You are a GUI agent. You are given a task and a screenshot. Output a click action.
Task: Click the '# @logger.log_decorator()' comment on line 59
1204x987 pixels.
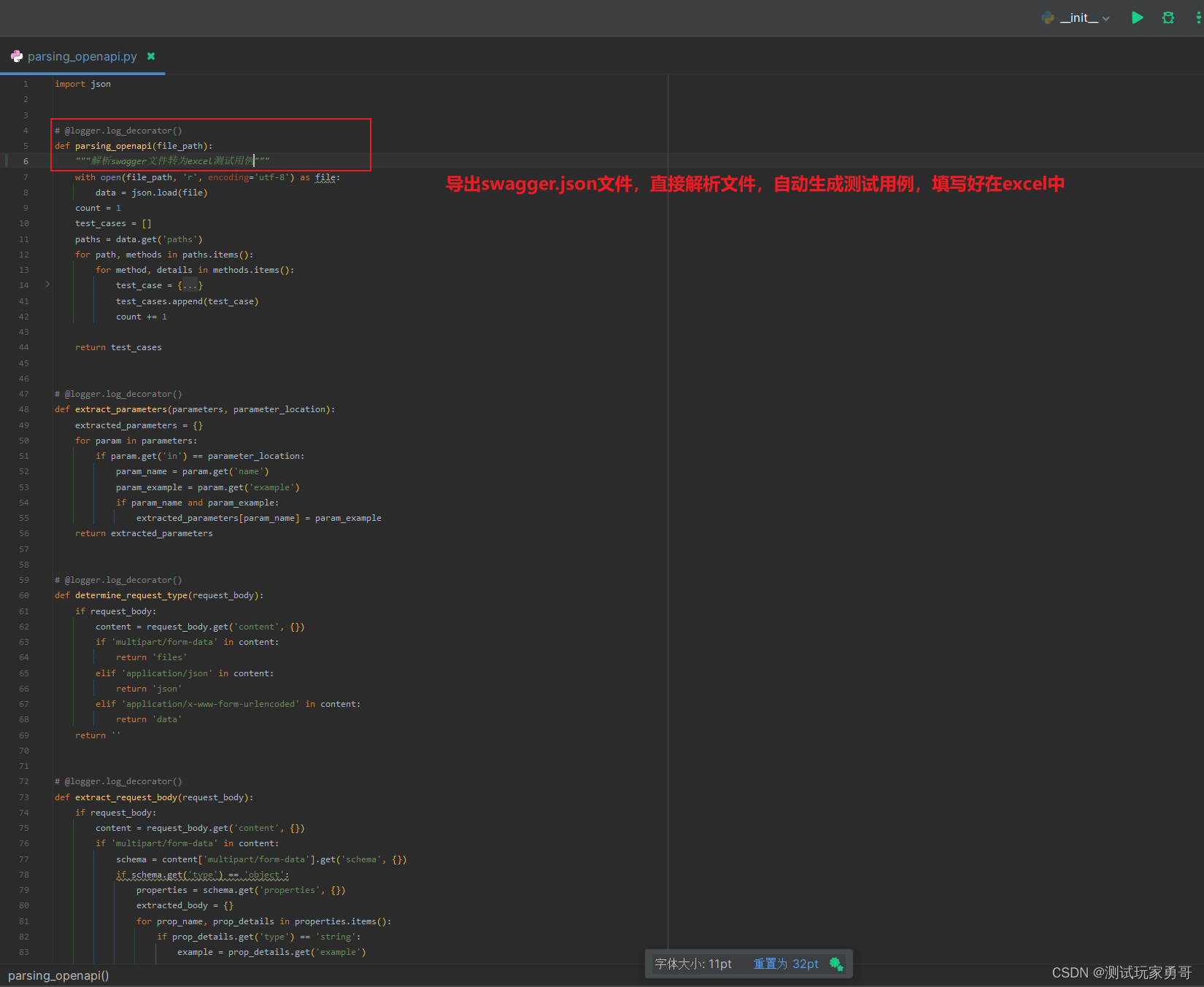pos(118,580)
